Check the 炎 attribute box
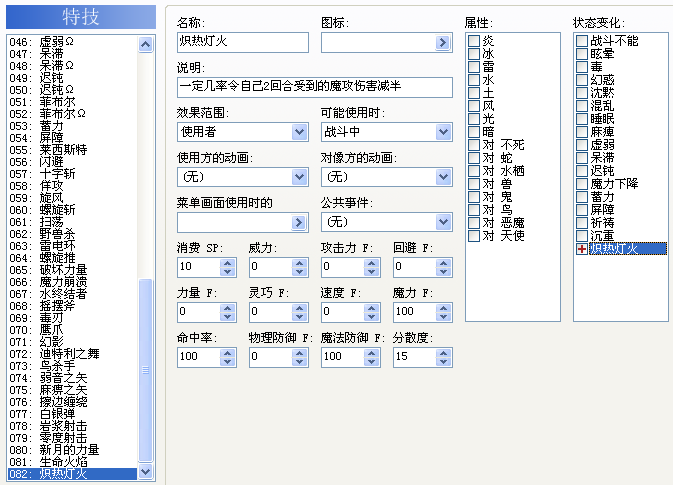673x485 pixels. 474,41
